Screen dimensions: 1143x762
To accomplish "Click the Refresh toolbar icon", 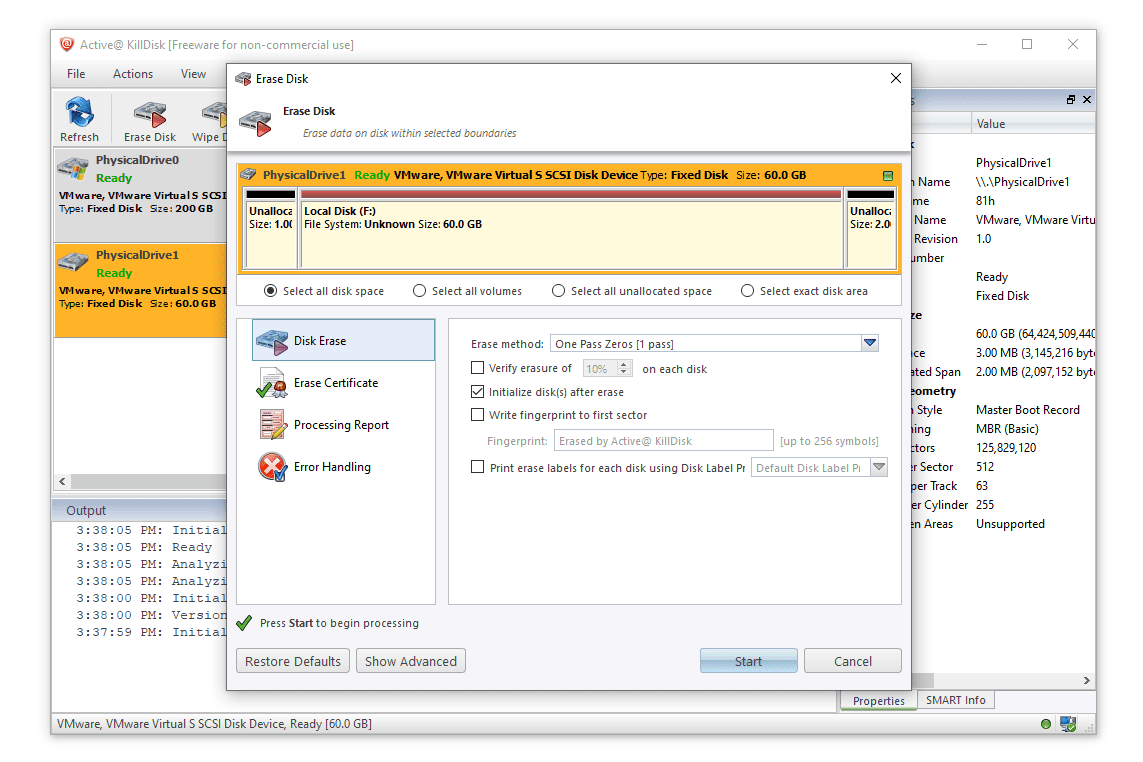I will pos(79,119).
